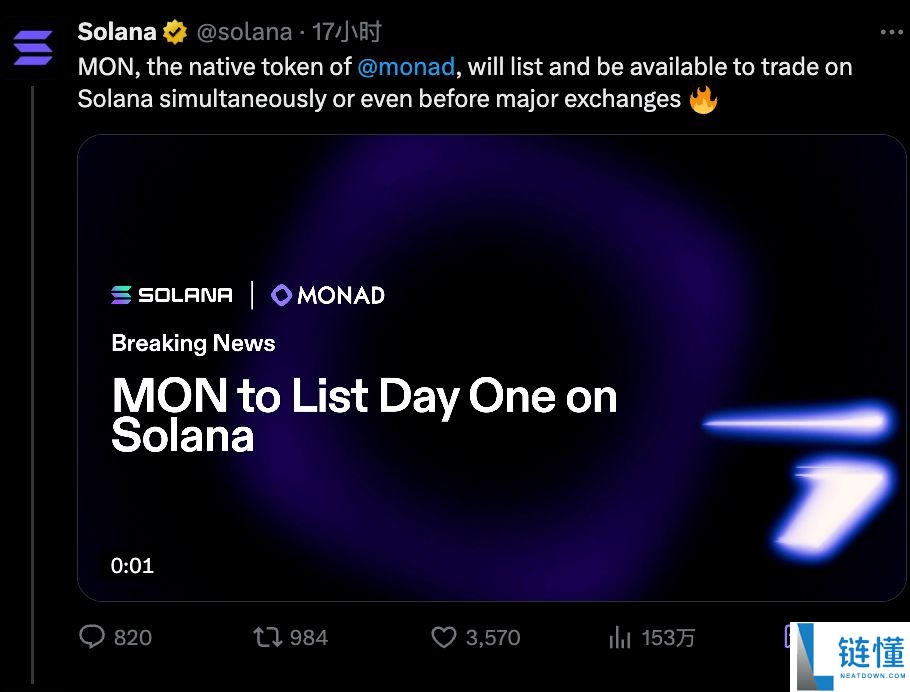Like the tweet with the heart icon
The image size is (910, 692).
tap(444, 637)
